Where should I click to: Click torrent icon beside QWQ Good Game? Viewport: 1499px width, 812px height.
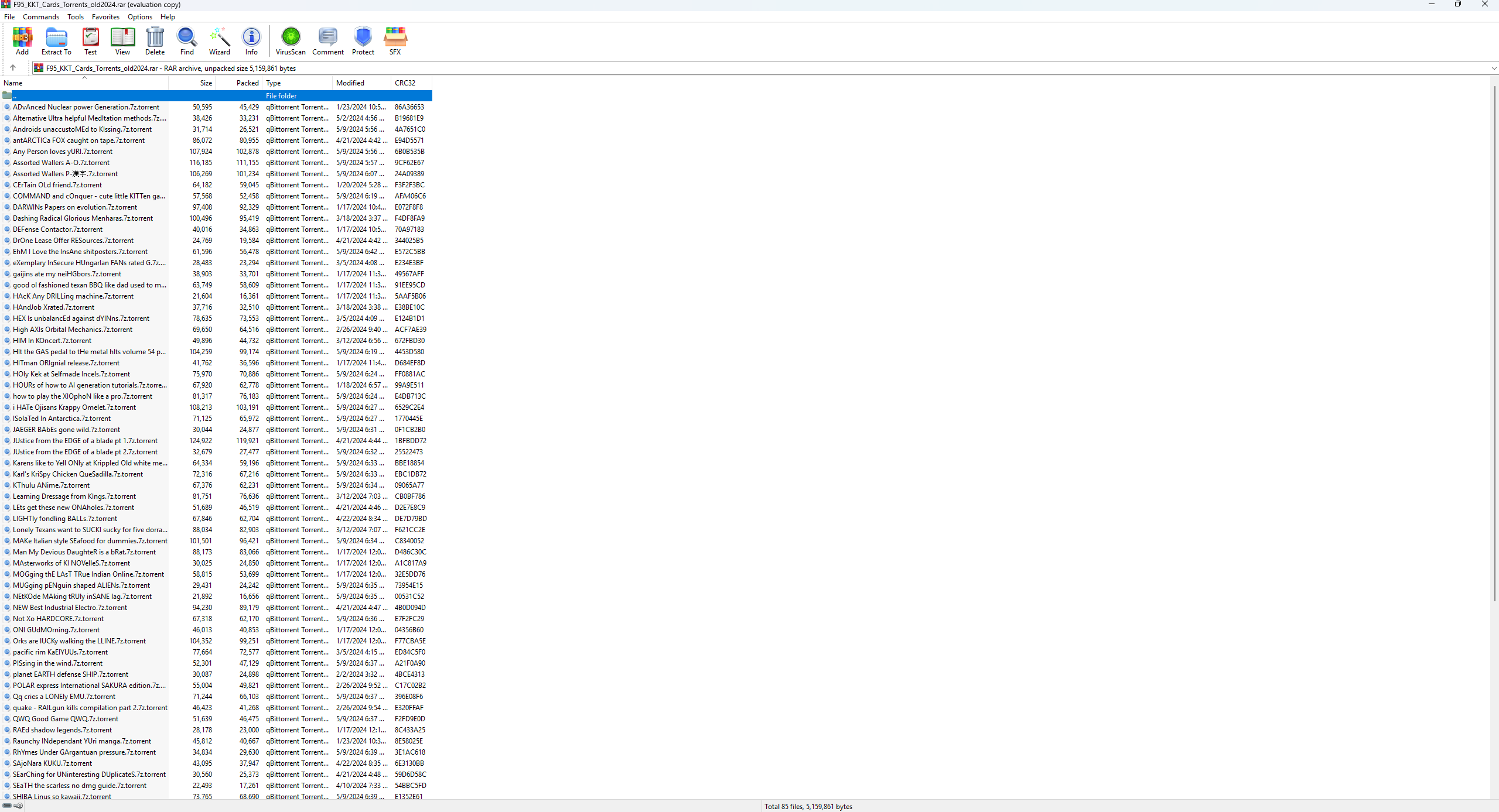[x=7, y=718]
